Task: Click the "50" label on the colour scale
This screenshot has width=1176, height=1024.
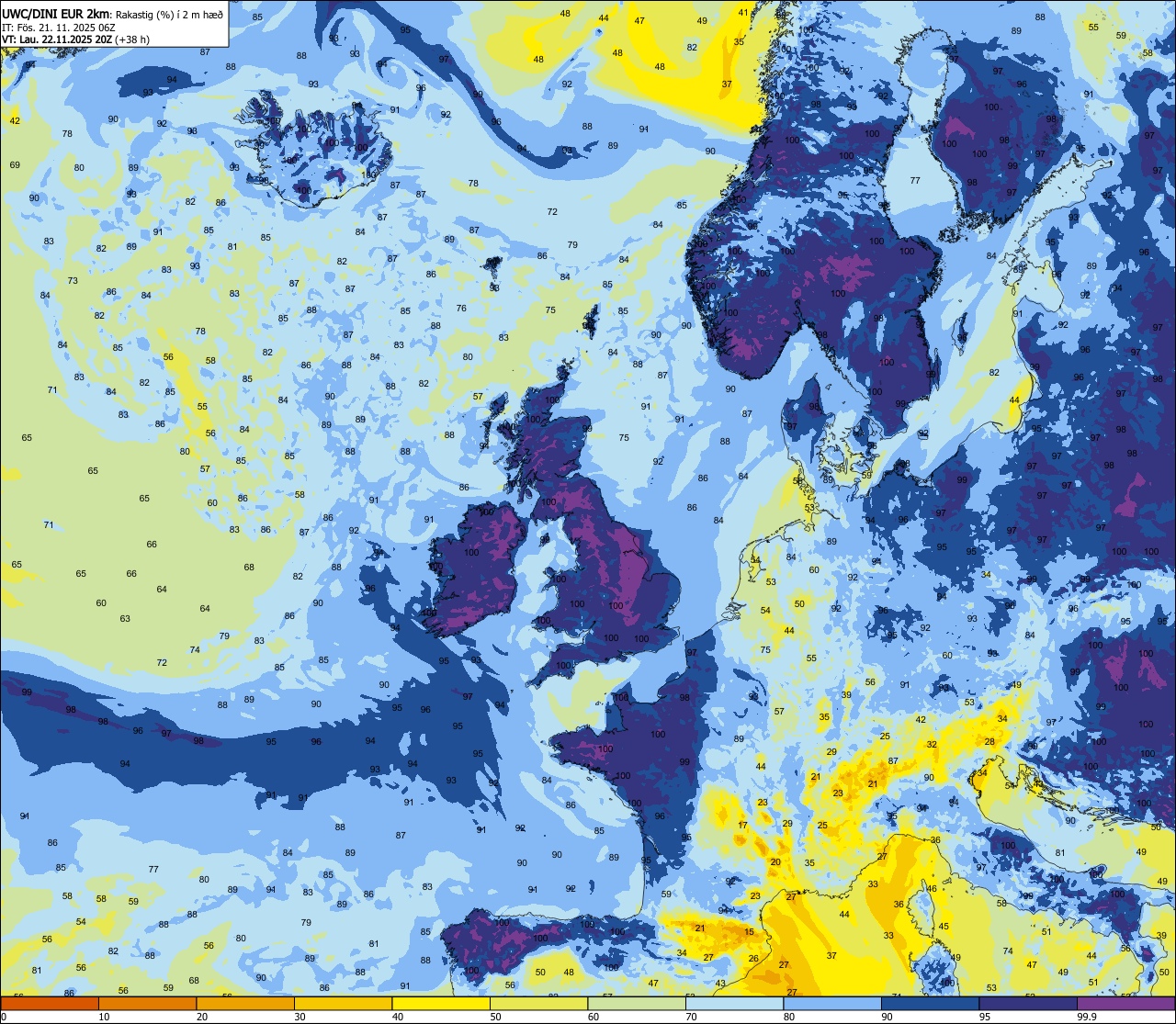Action: coord(495,1017)
